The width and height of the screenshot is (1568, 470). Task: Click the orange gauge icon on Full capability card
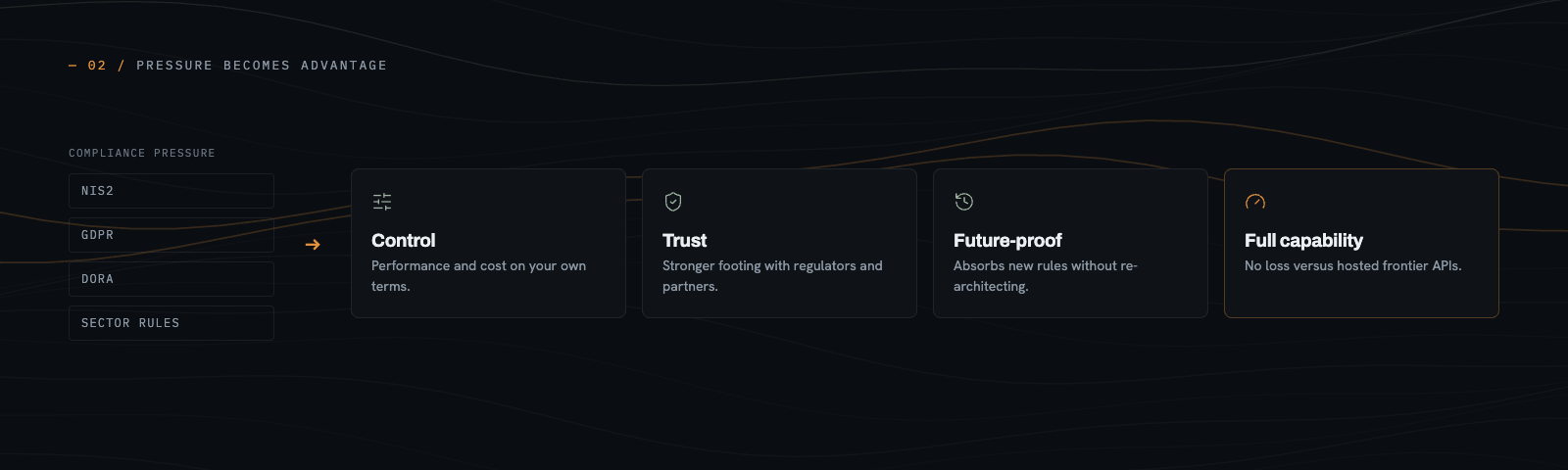pos(1255,202)
